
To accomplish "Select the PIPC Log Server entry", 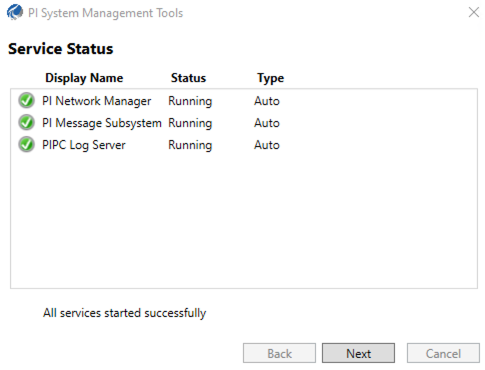I will tap(244, 145).
